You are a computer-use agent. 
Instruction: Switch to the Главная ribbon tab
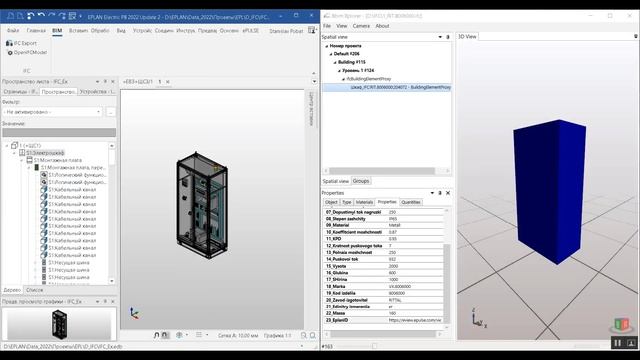[36, 31]
